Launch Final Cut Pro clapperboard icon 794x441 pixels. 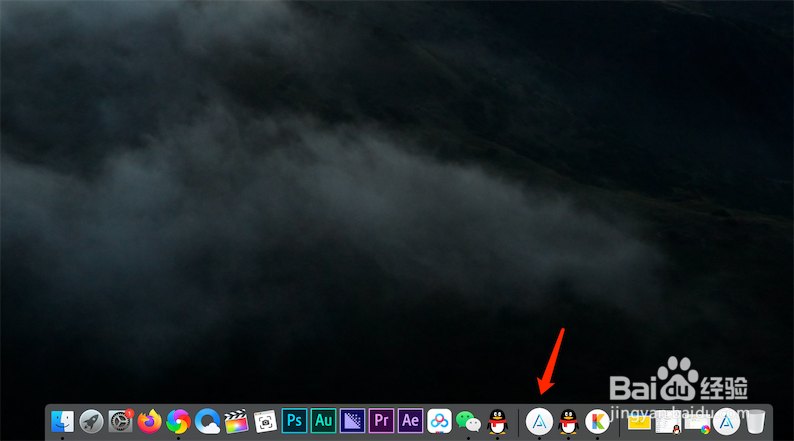[x=236, y=421]
